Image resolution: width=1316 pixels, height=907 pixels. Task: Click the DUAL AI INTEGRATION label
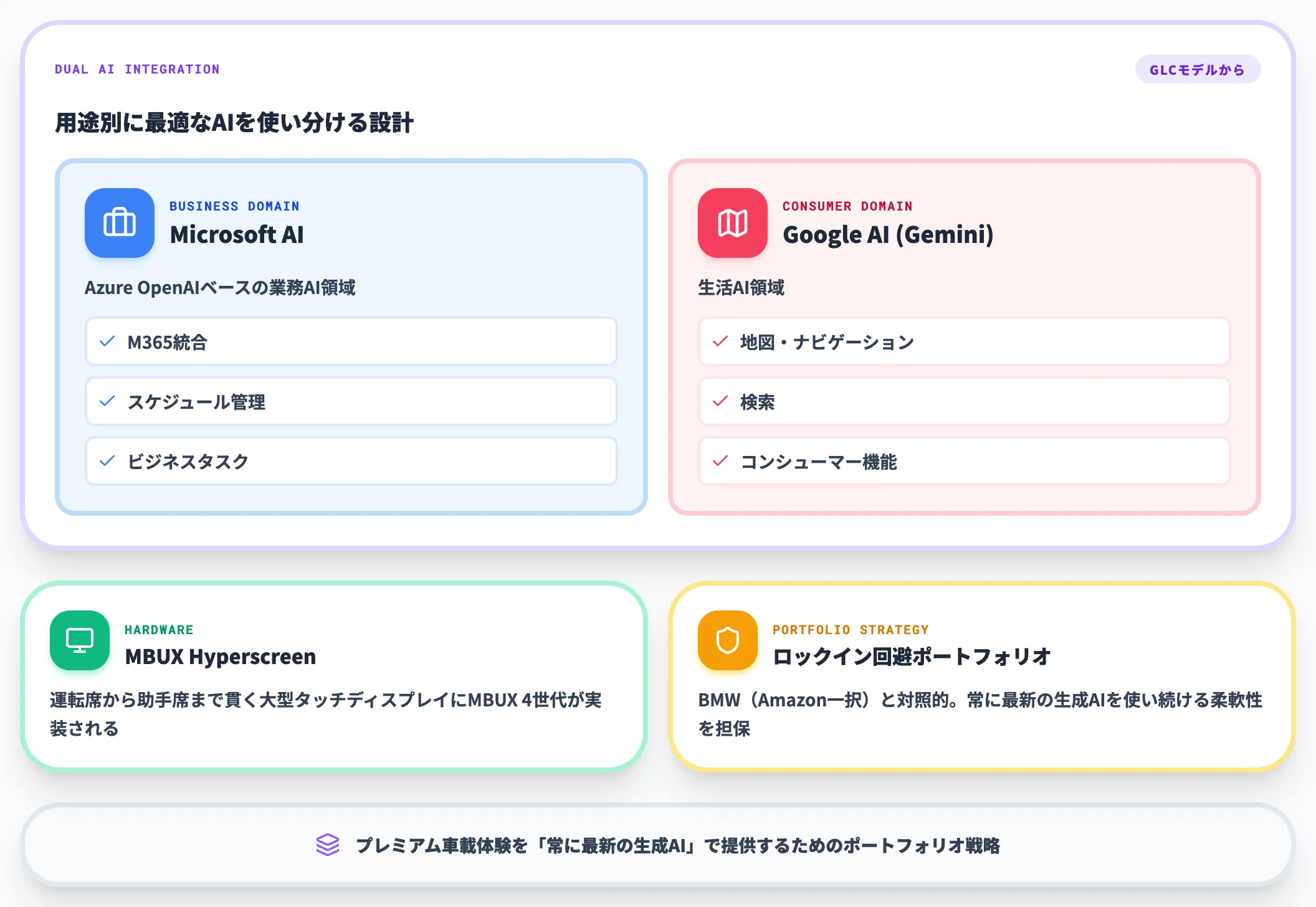point(137,69)
